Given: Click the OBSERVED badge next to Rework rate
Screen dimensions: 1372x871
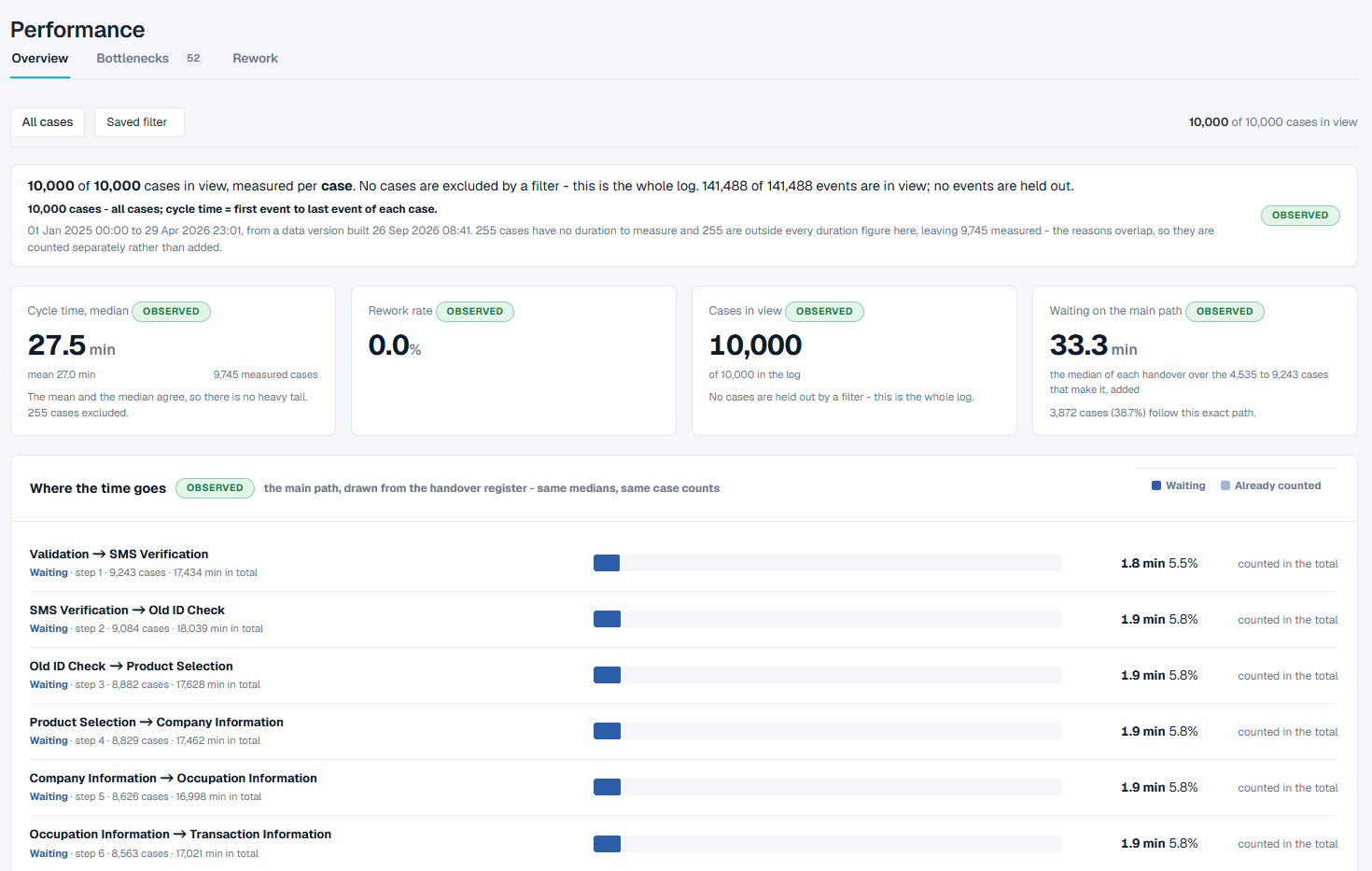Looking at the screenshot, I should [474, 312].
